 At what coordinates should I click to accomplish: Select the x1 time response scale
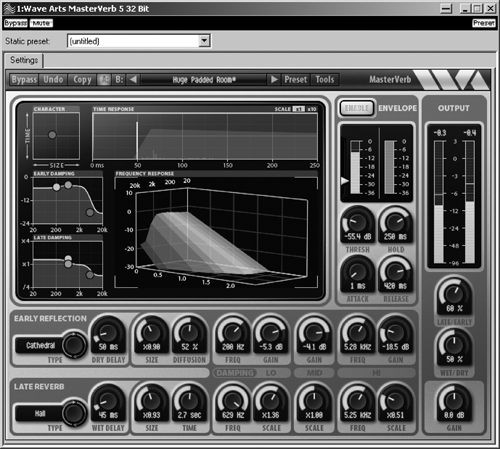[x=298, y=109]
